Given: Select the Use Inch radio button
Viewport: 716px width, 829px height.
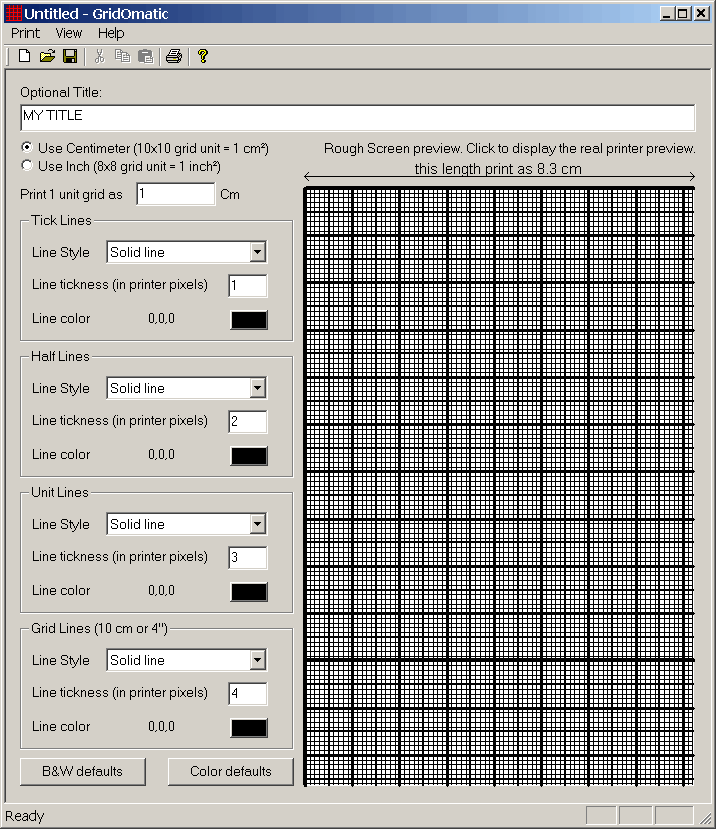Looking at the screenshot, I should click(27, 166).
